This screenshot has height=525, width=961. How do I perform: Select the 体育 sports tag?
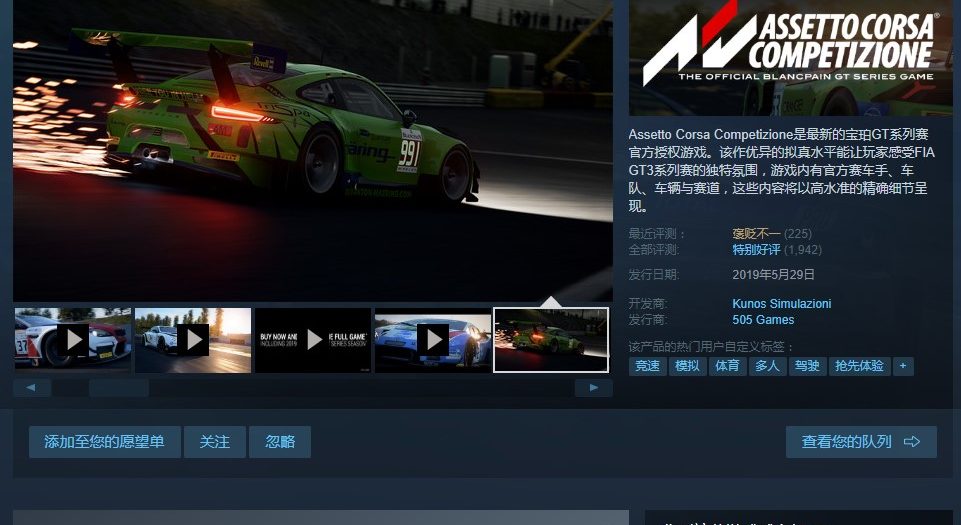tap(727, 366)
